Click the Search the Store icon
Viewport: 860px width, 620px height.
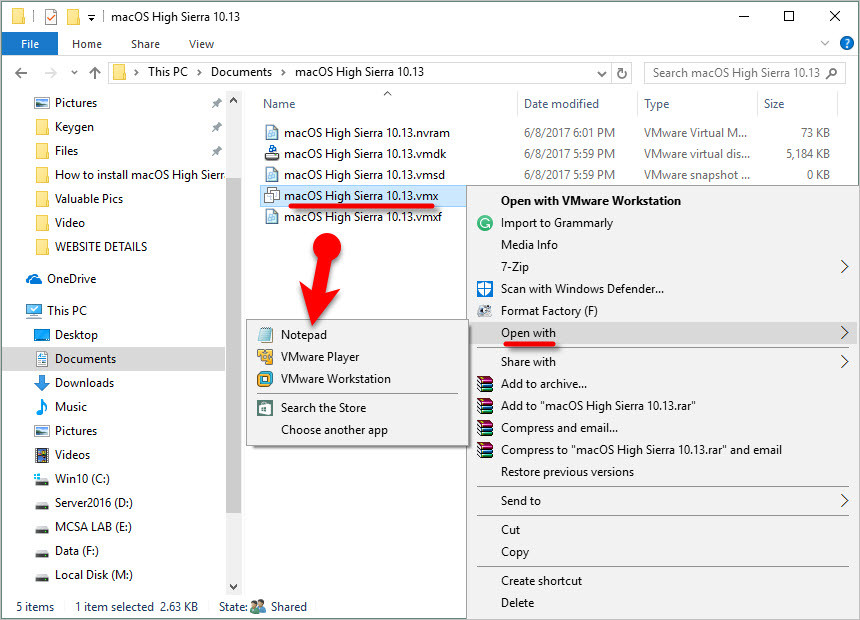265,408
